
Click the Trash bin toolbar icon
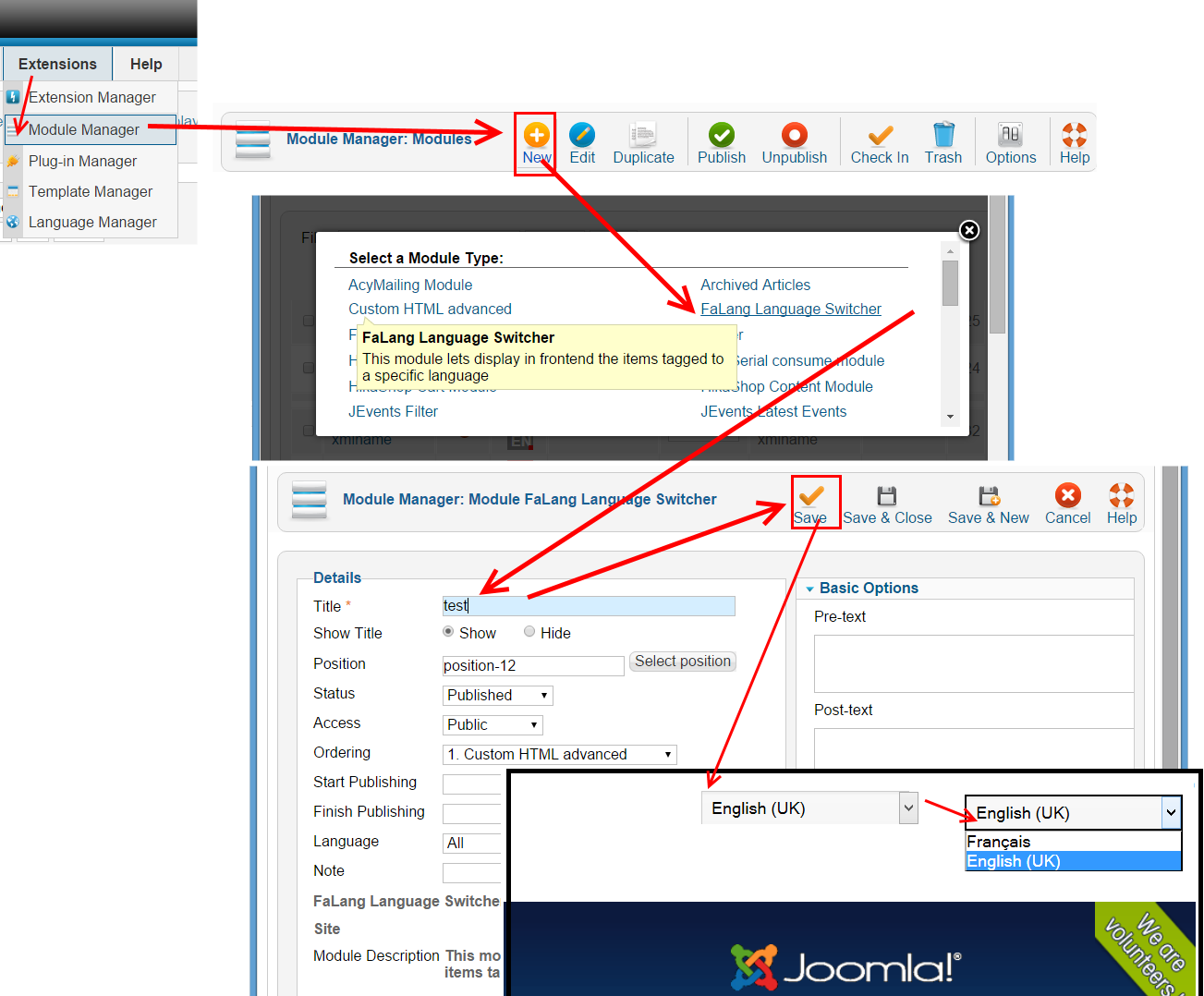click(943, 135)
